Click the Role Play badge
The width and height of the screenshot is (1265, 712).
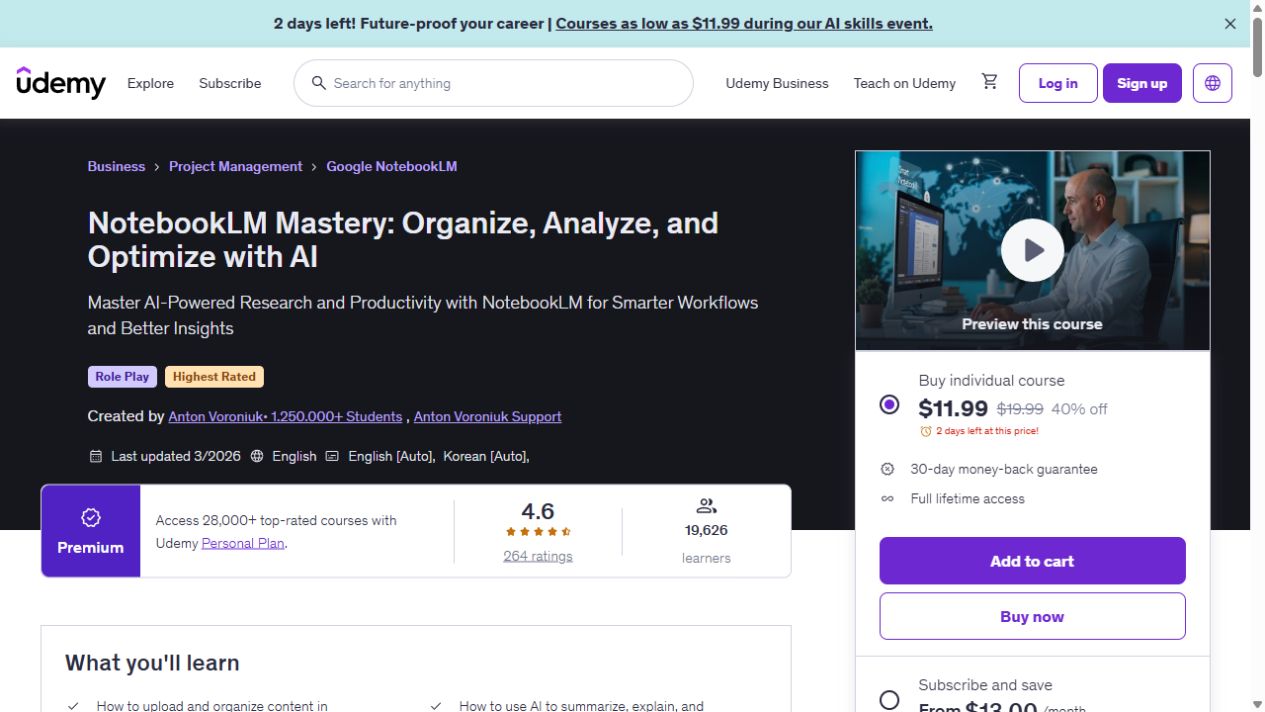point(122,377)
